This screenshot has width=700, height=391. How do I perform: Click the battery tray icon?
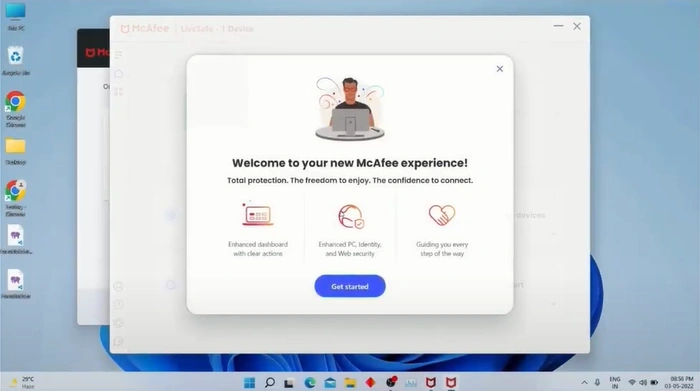(x=654, y=383)
